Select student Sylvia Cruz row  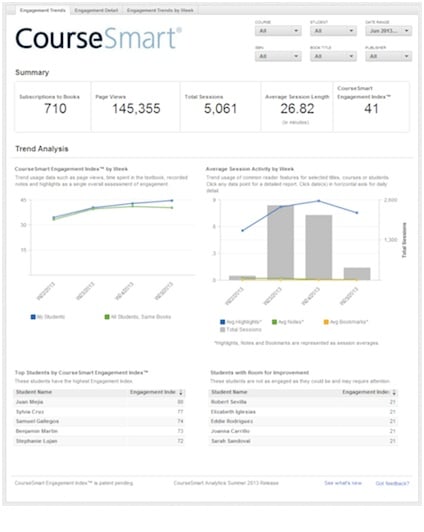pyautogui.click(x=99, y=412)
